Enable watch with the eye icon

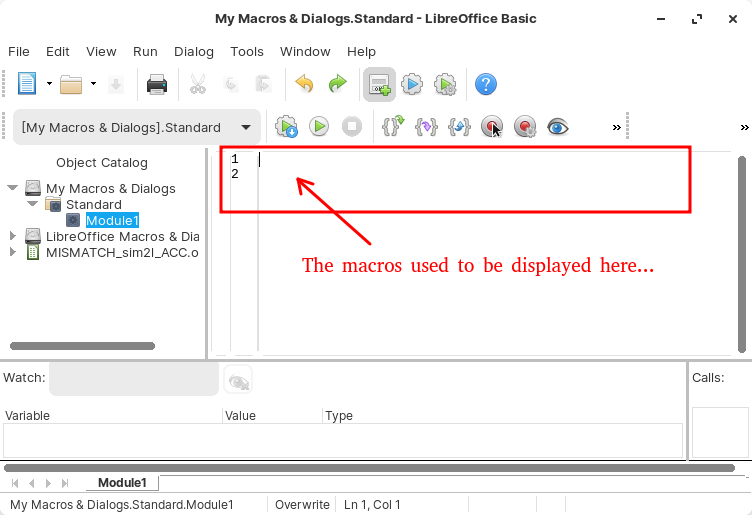tap(558, 127)
